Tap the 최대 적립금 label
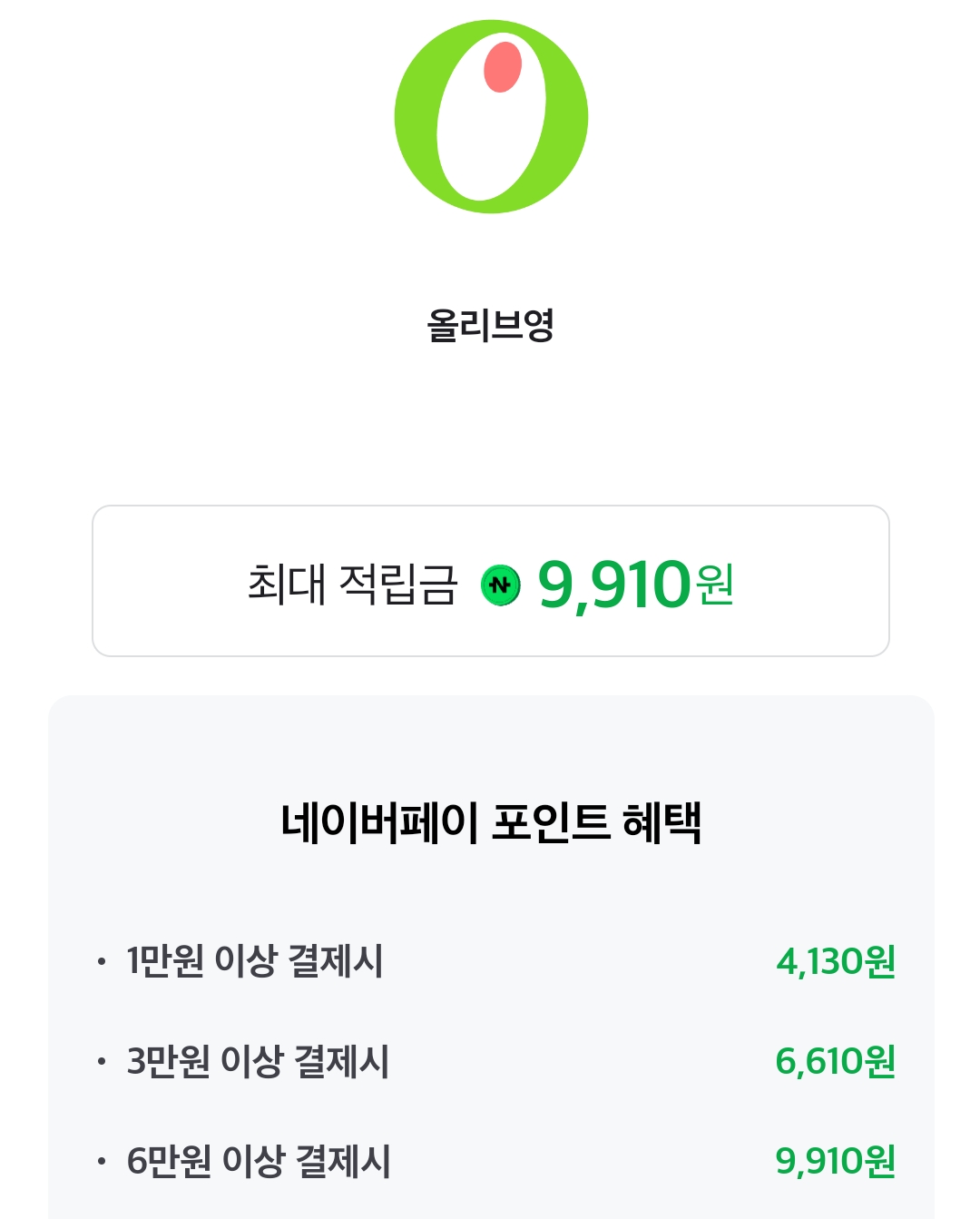980x1219 pixels. [x=352, y=584]
